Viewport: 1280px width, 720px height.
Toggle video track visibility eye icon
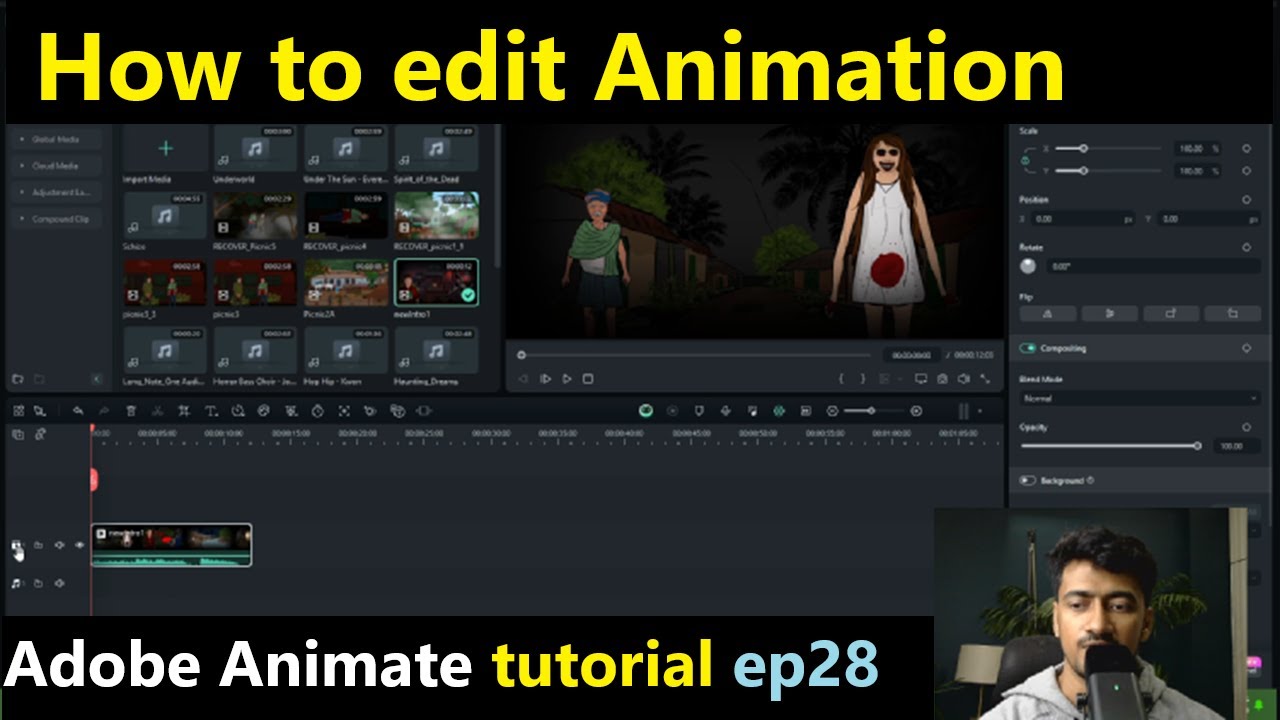(79, 545)
